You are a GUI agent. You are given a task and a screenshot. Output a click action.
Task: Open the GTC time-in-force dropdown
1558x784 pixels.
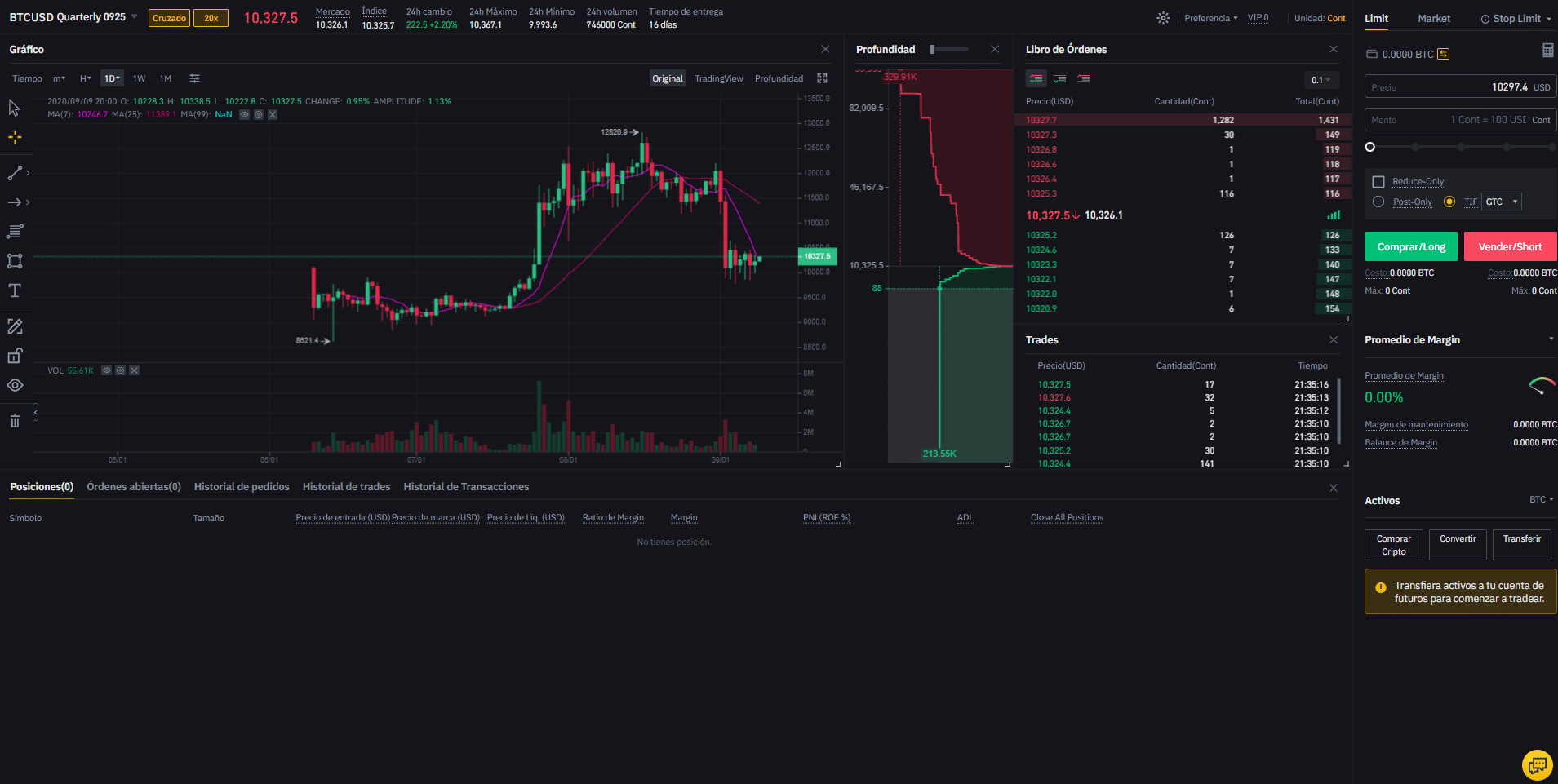(1502, 202)
